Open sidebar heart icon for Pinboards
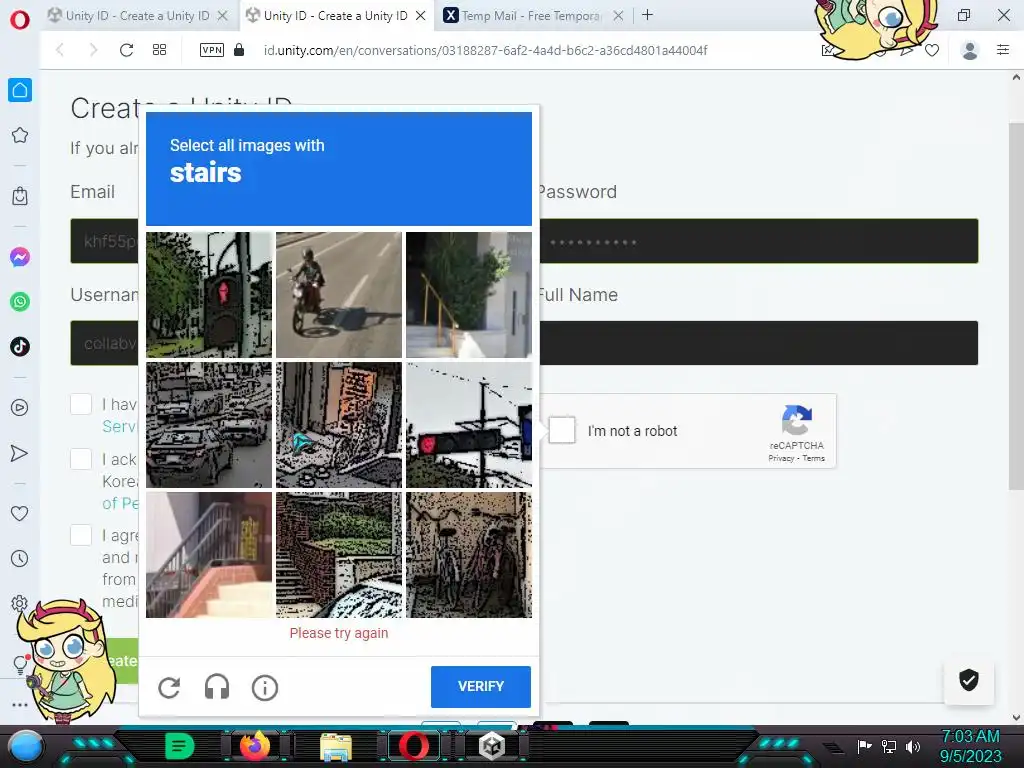Viewport: 1024px width, 768px height. [x=20, y=514]
